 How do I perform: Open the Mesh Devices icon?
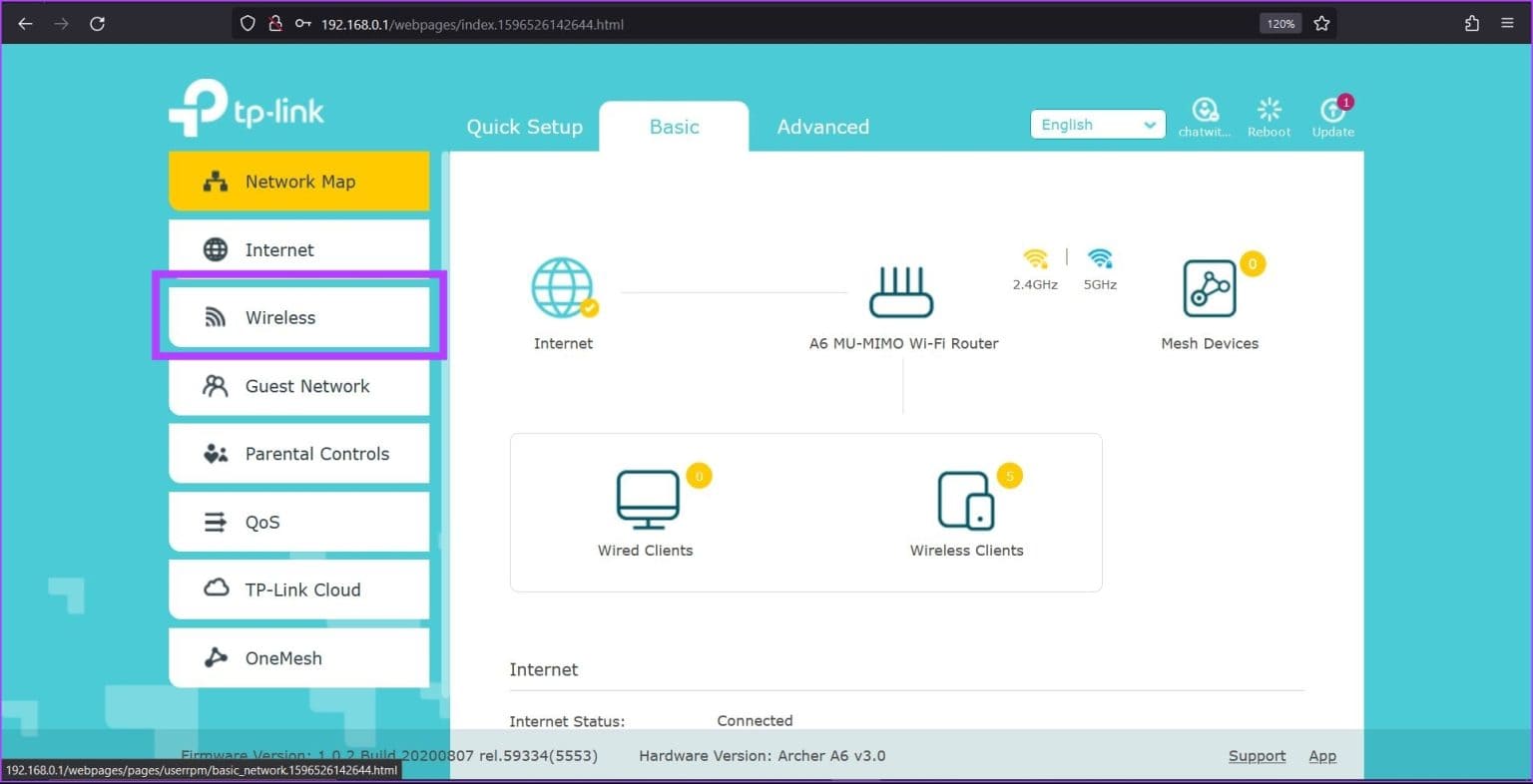click(x=1210, y=288)
